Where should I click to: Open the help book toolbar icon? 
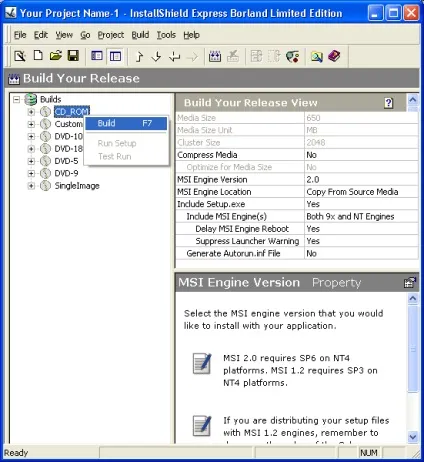point(334,56)
